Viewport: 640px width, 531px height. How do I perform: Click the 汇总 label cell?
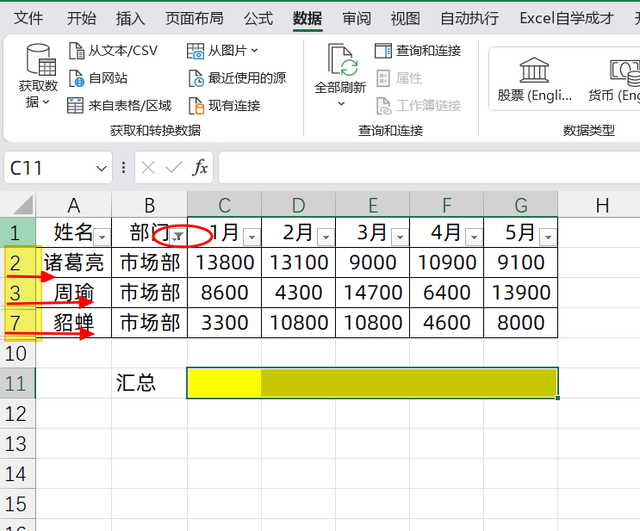click(x=149, y=383)
